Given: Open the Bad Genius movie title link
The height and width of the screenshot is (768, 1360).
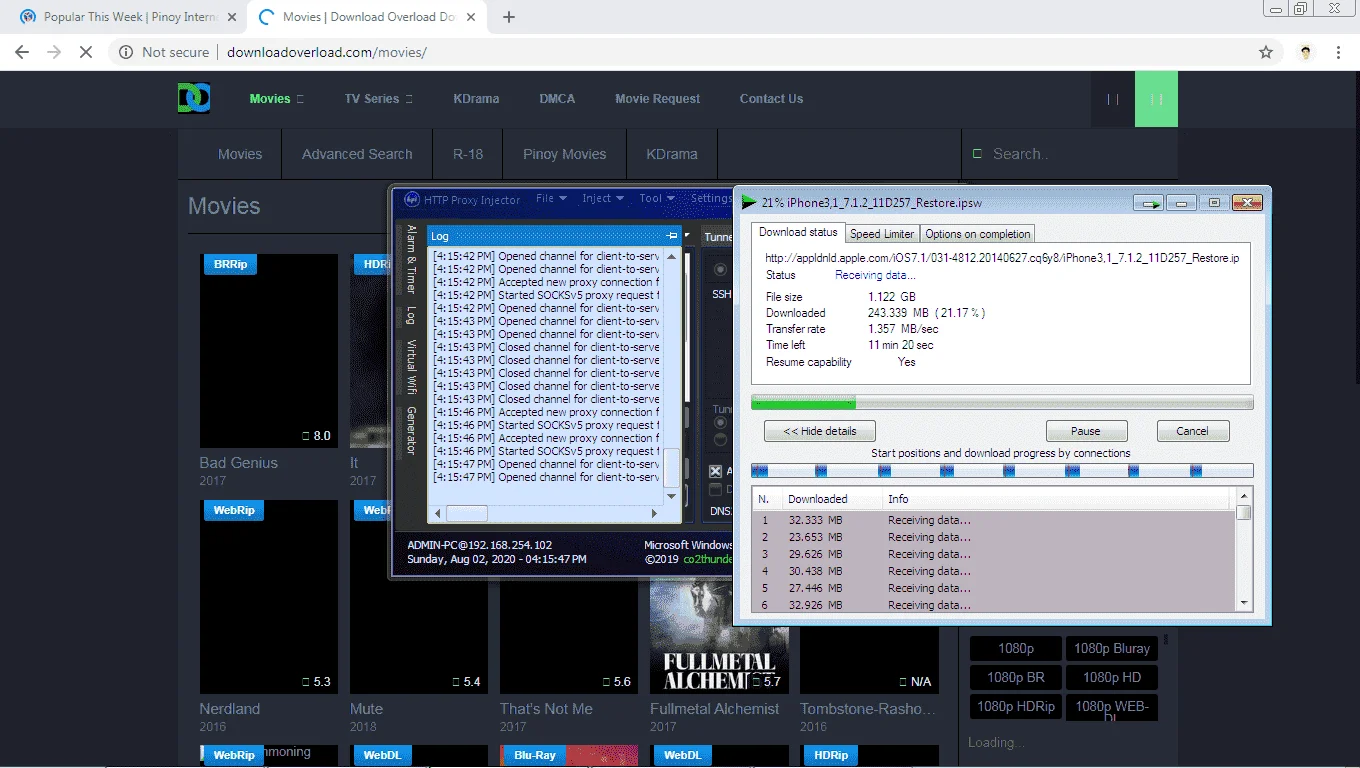Looking at the screenshot, I should (239, 463).
